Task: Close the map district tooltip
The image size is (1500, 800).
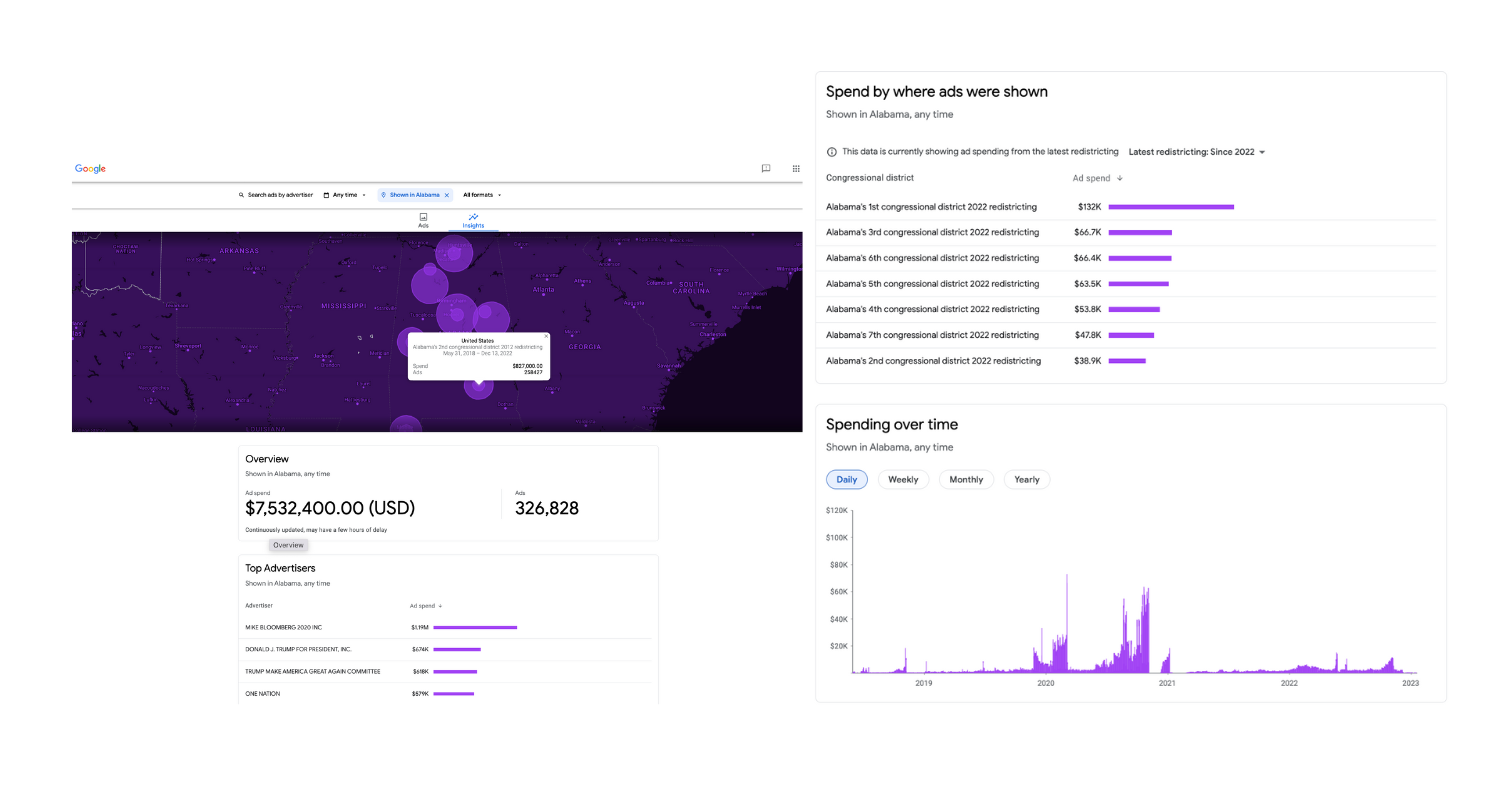Action: pos(545,336)
